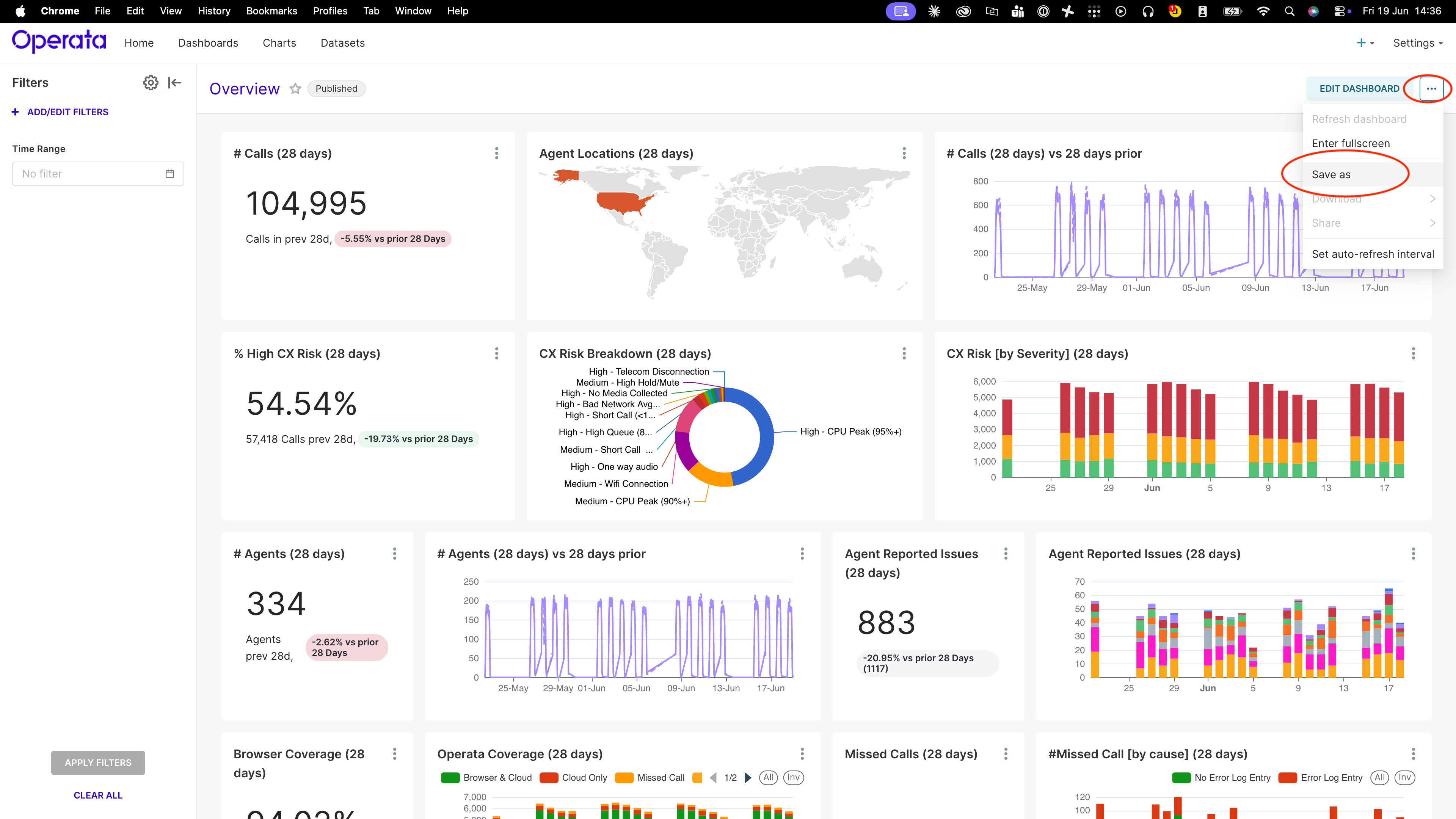Open the Chrome Bookmarks menu
The image size is (1456, 819).
[x=271, y=11]
